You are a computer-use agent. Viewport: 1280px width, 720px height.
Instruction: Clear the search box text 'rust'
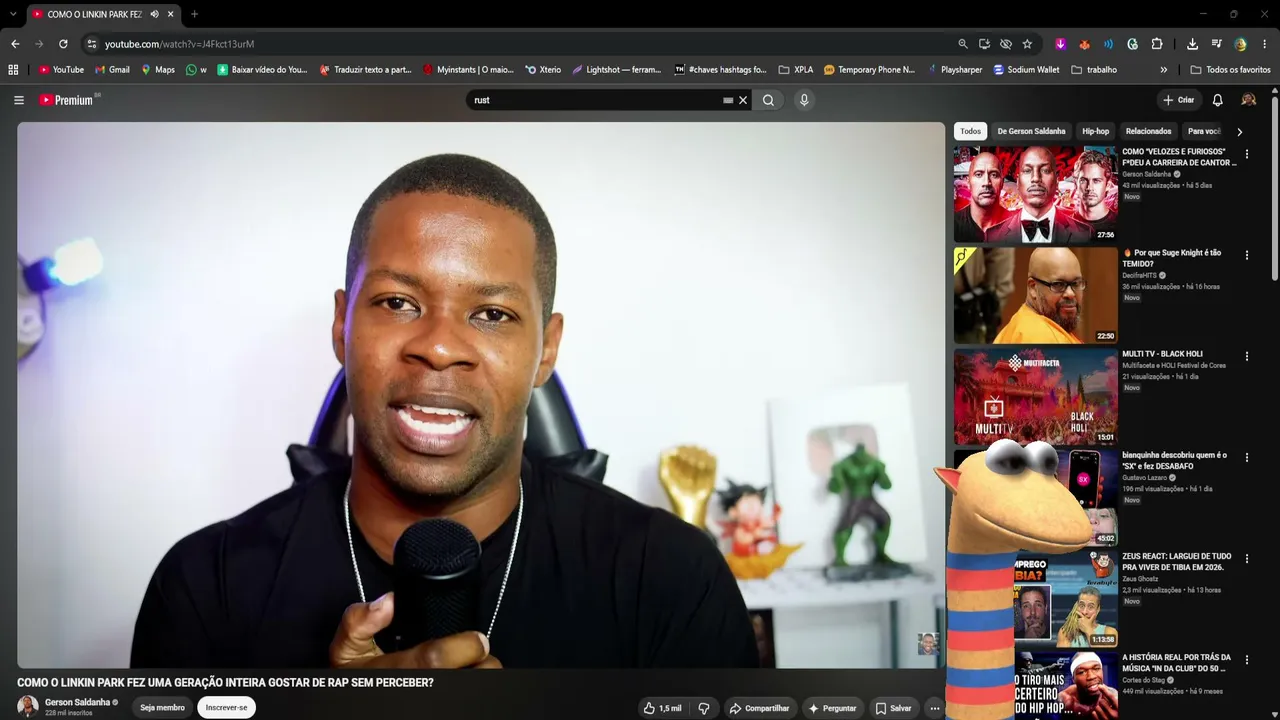(743, 100)
